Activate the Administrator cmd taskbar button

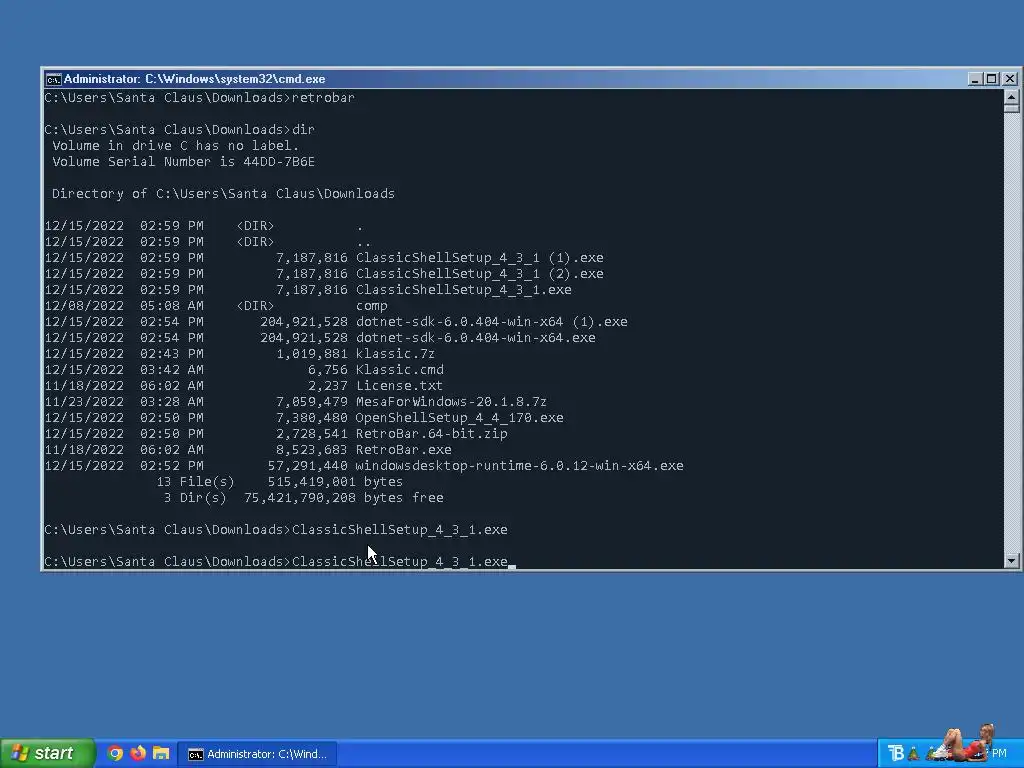point(258,754)
